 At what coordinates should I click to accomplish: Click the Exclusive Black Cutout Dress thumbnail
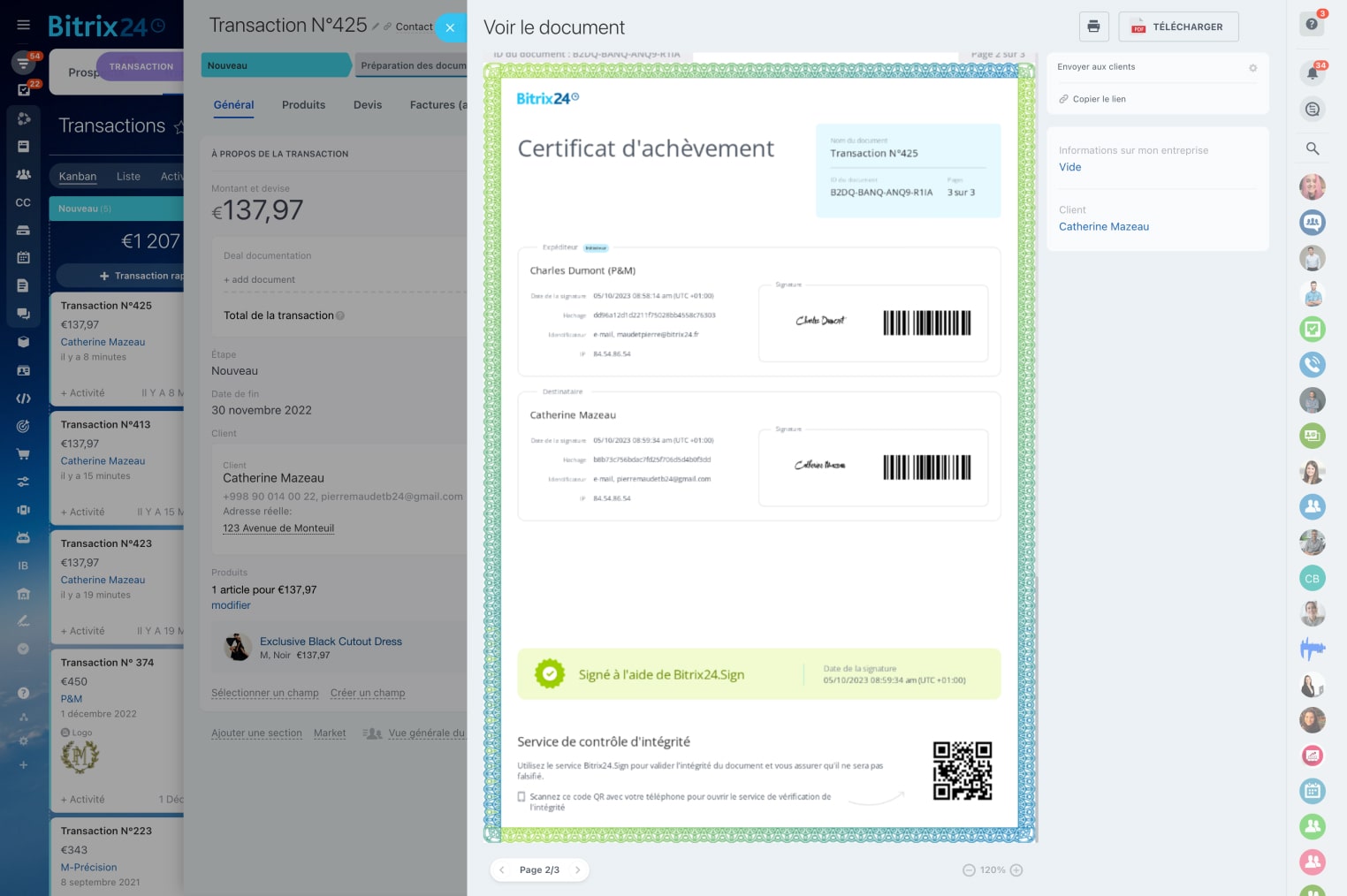pyautogui.click(x=237, y=647)
